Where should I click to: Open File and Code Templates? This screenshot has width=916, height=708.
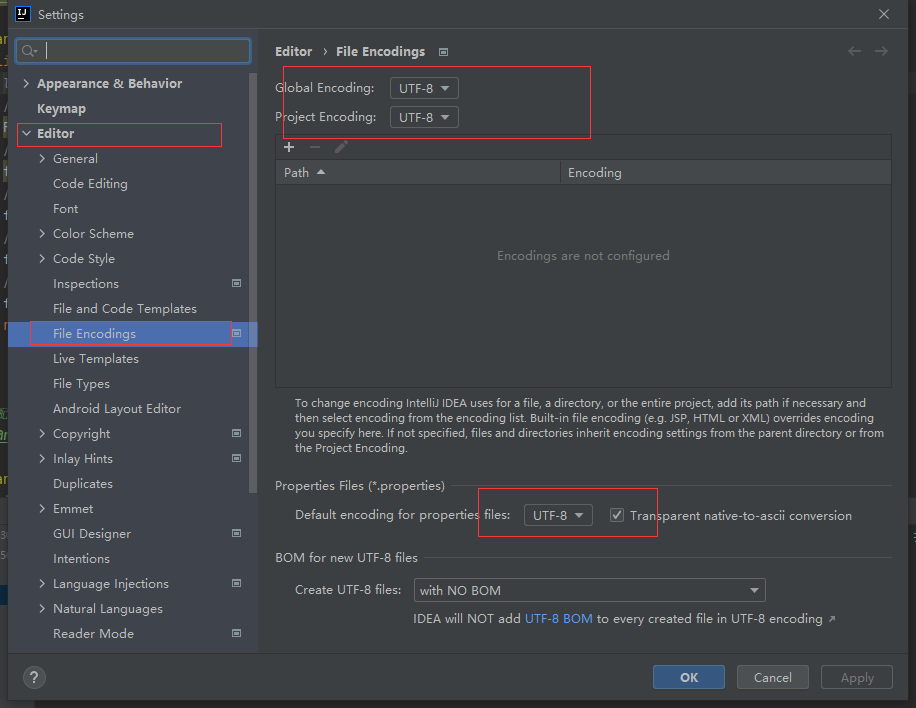125,308
